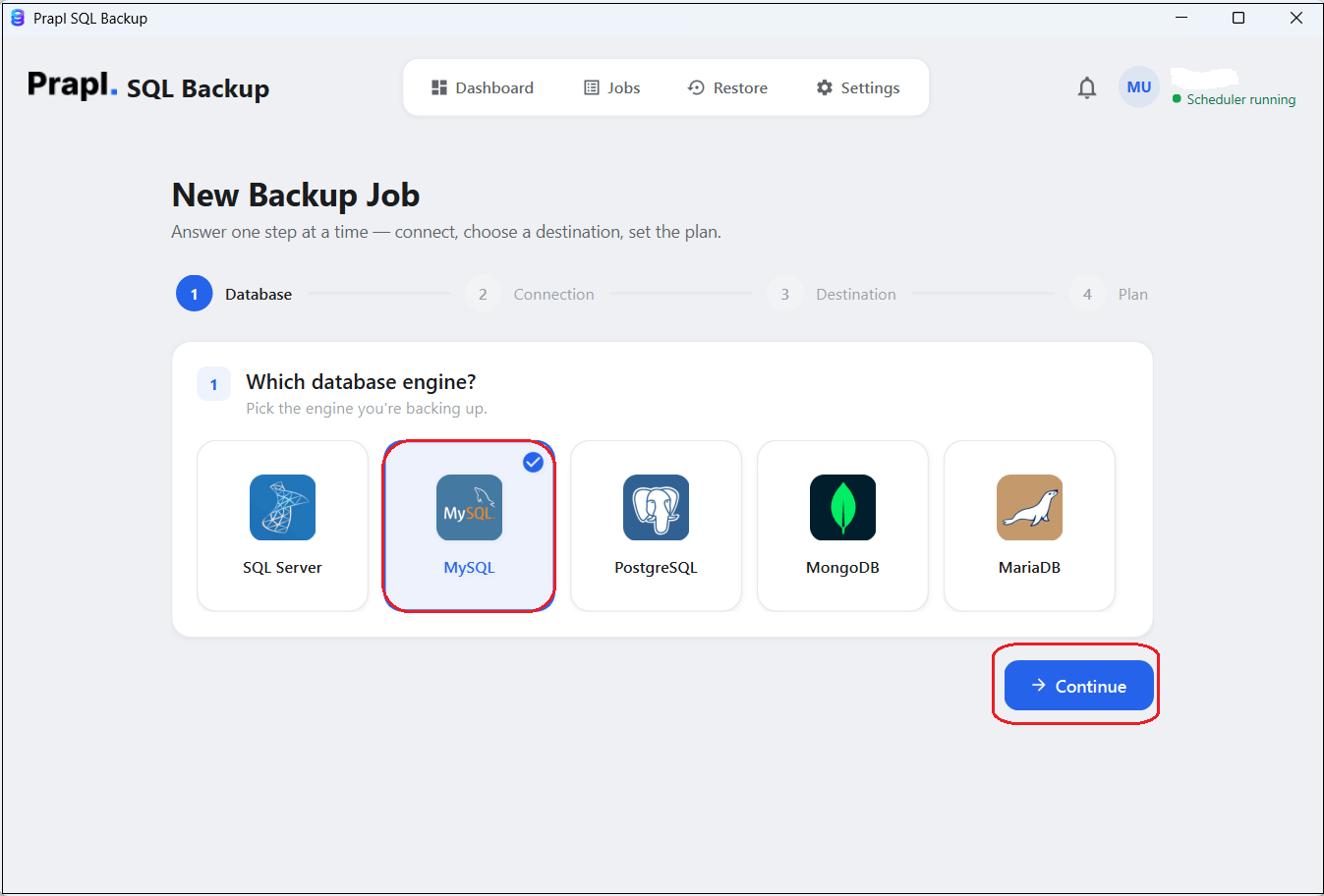Open notifications bell
Image resolution: width=1324 pixels, height=896 pixels.
(x=1086, y=87)
